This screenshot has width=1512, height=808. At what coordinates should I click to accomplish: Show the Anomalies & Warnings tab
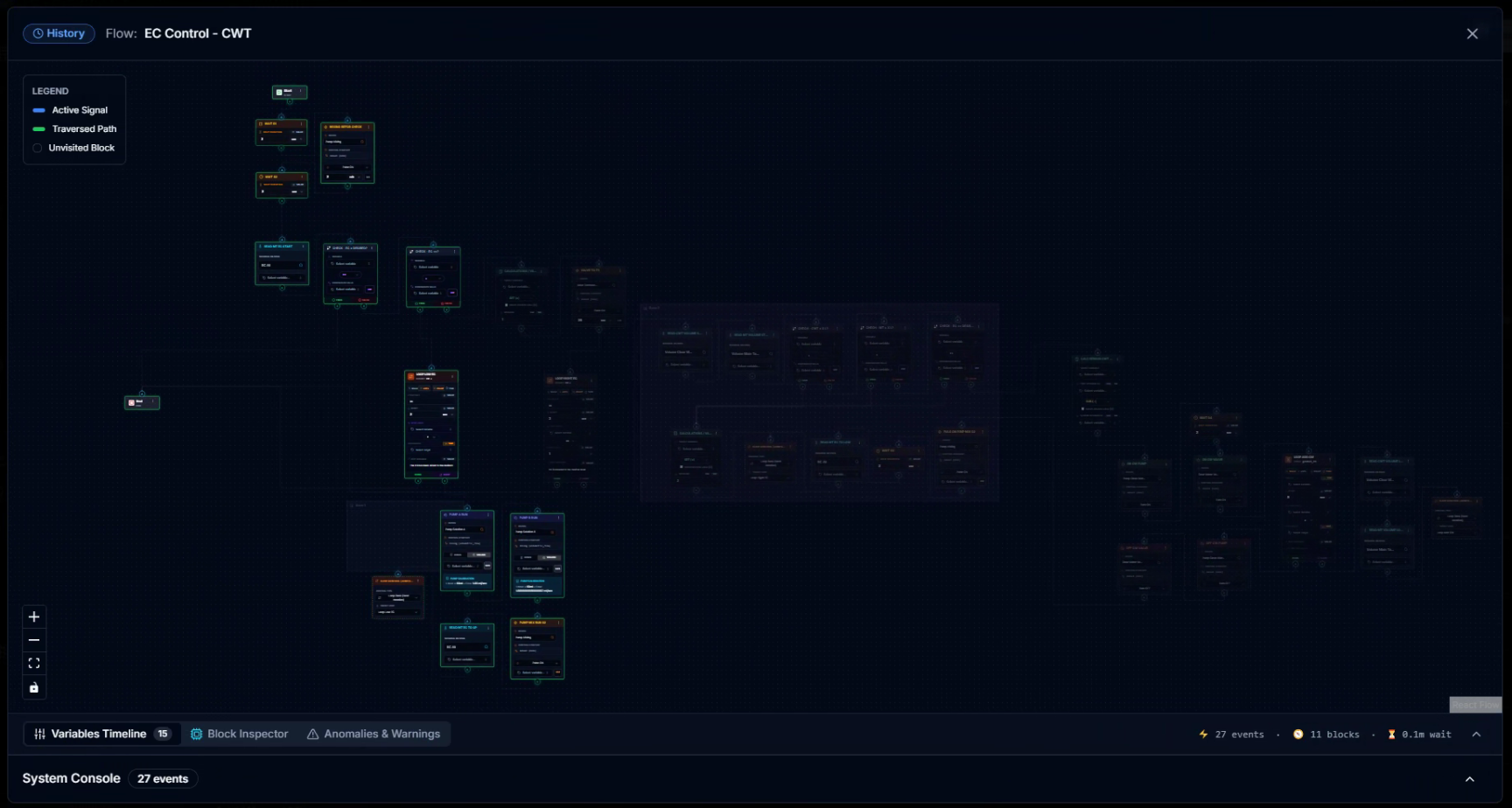pyautogui.click(x=374, y=734)
